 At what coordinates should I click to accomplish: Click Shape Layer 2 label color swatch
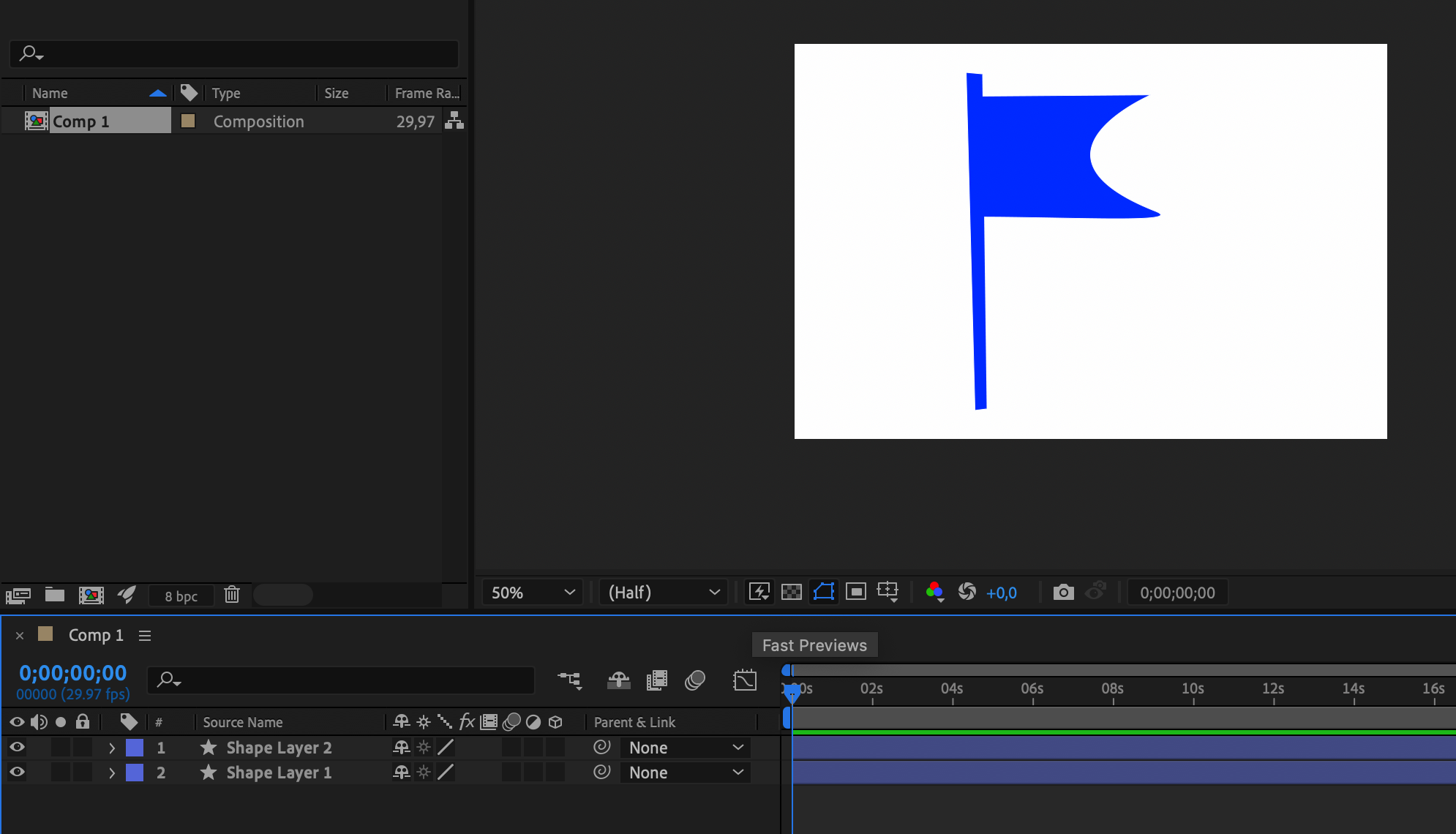(x=135, y=747)
